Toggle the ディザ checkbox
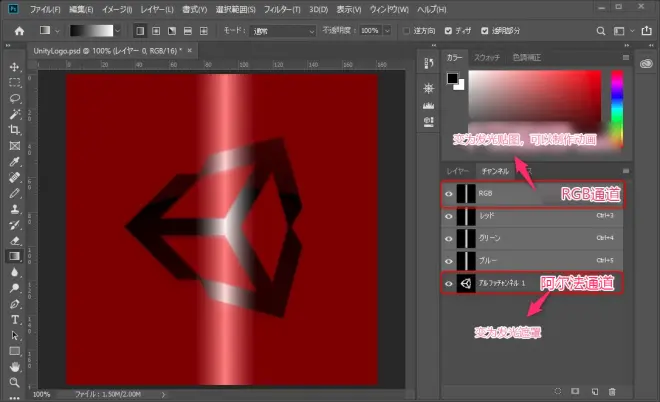 point(448,31)
